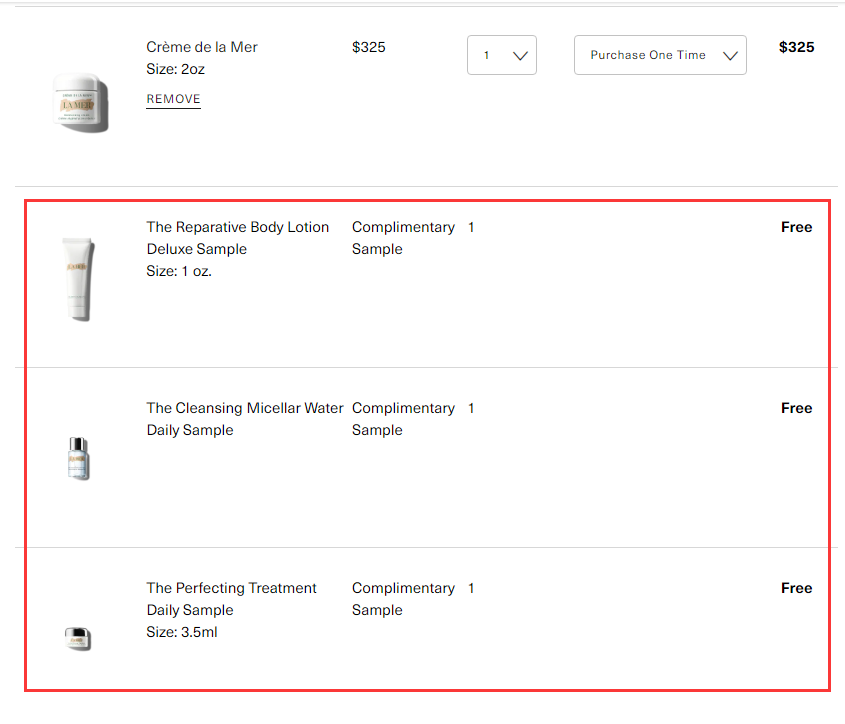Click Free price for Reparative Body Lotion
Image resolution: width=845 pixels, height=724 pixels.
[796, 227]
